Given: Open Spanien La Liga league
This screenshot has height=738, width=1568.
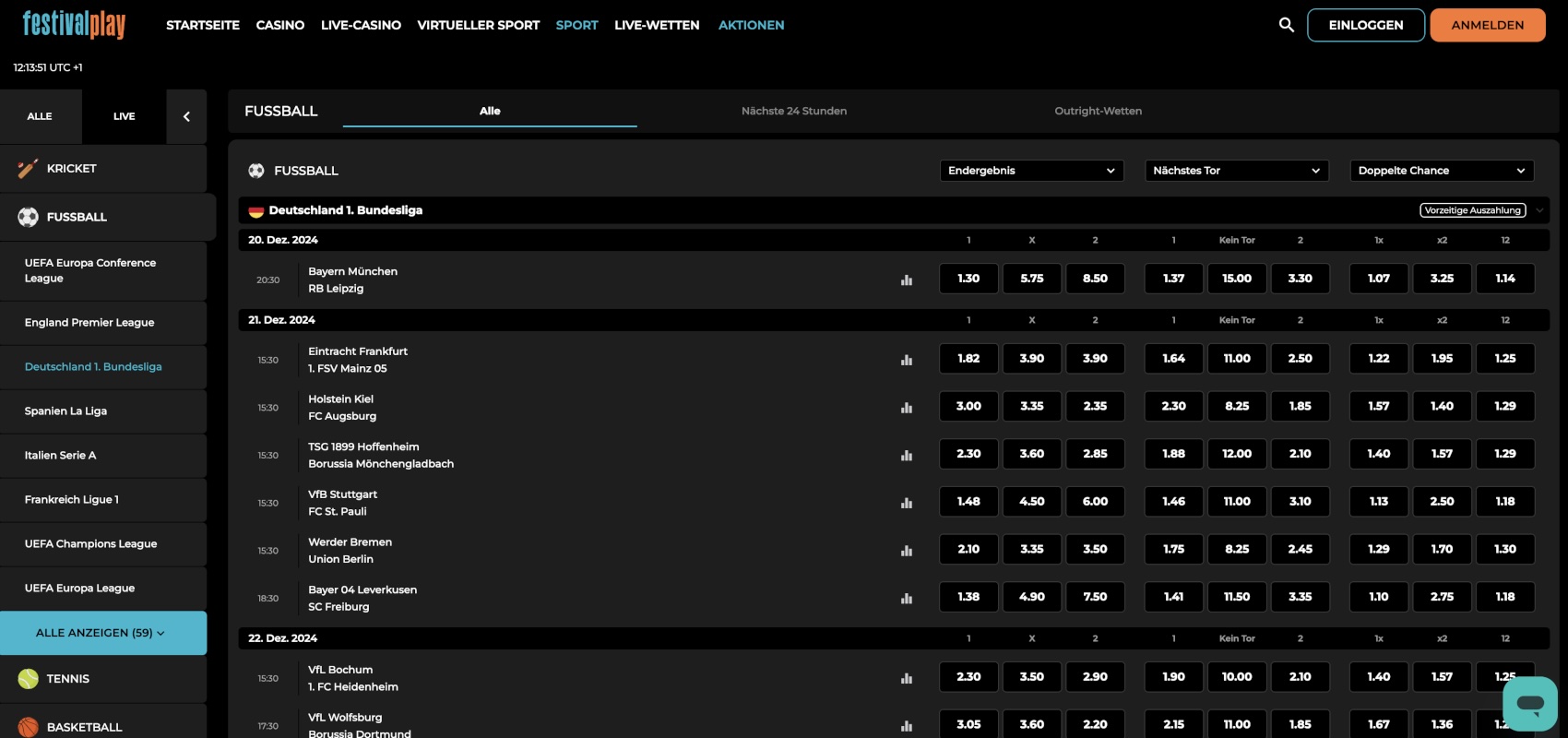Looking at the screenshot, I should [x=65, y=411].
